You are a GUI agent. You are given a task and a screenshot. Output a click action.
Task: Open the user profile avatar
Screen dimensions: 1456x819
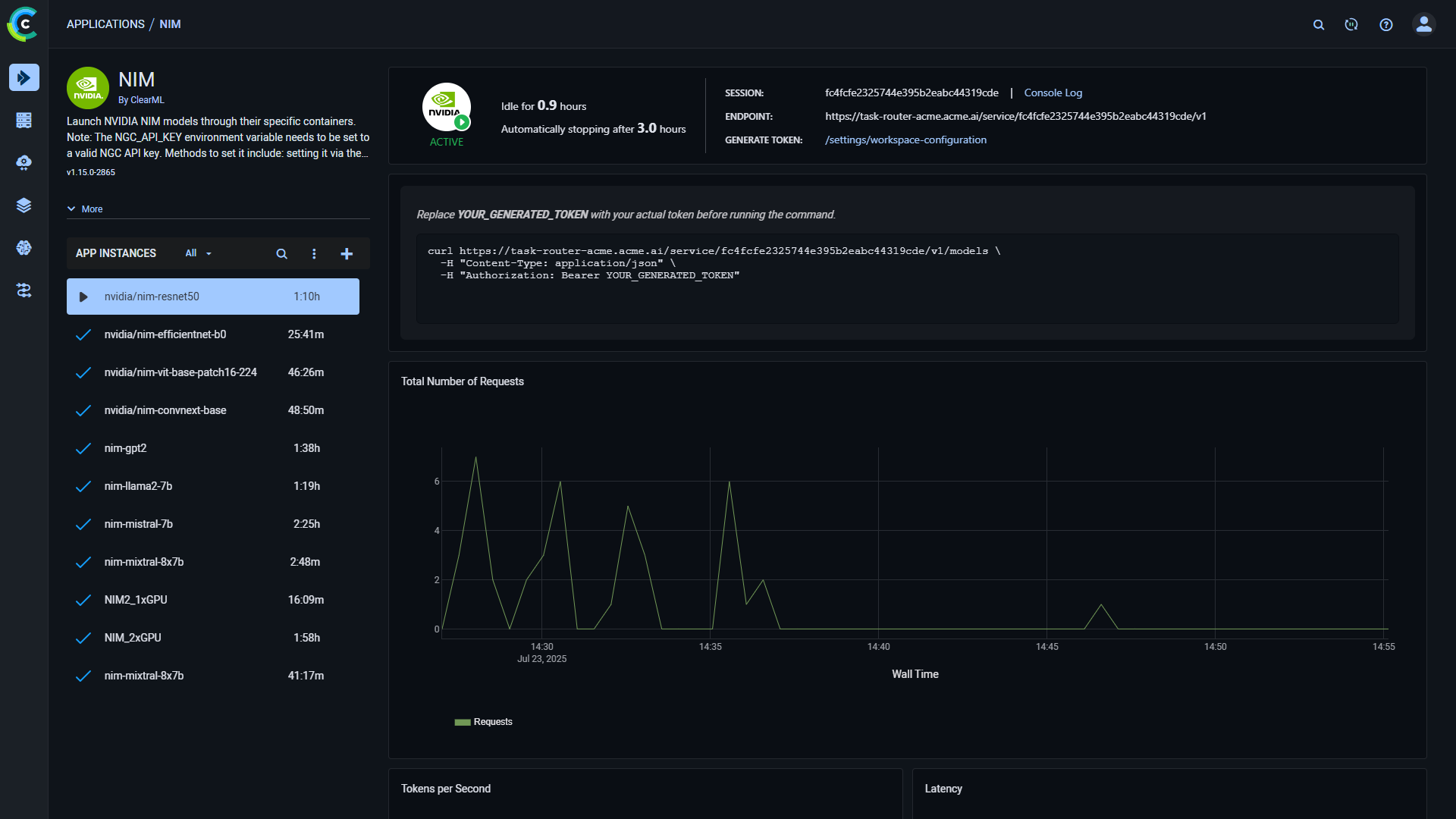pyautogui.click(x=1424, y=24)
